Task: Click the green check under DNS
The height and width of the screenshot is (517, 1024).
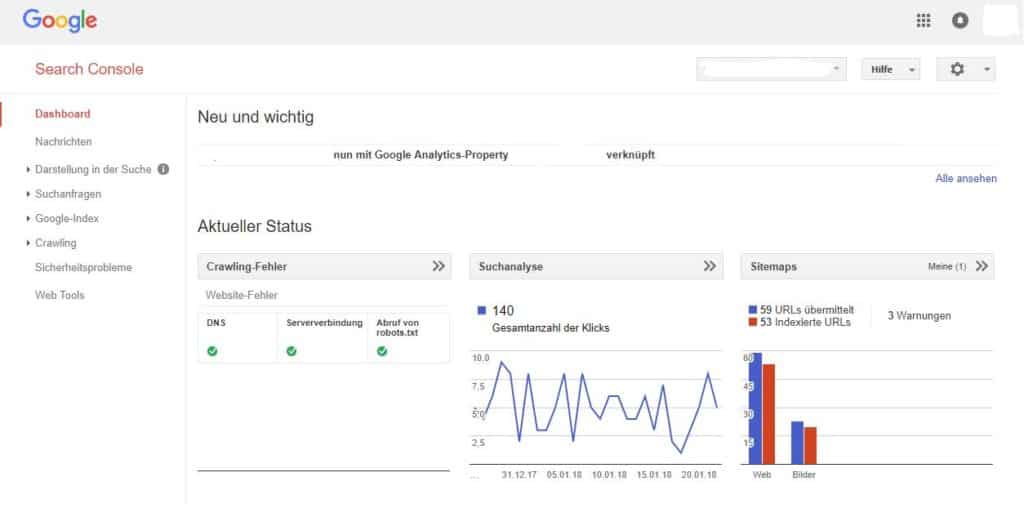Action: coord(212,351)
